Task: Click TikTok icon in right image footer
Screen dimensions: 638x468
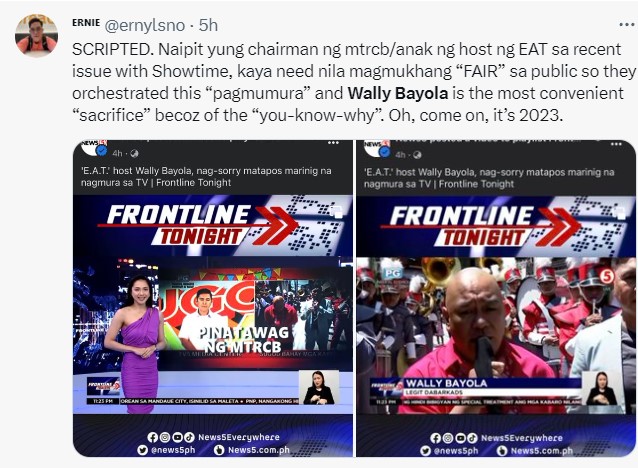Action: tap(472, 438)
